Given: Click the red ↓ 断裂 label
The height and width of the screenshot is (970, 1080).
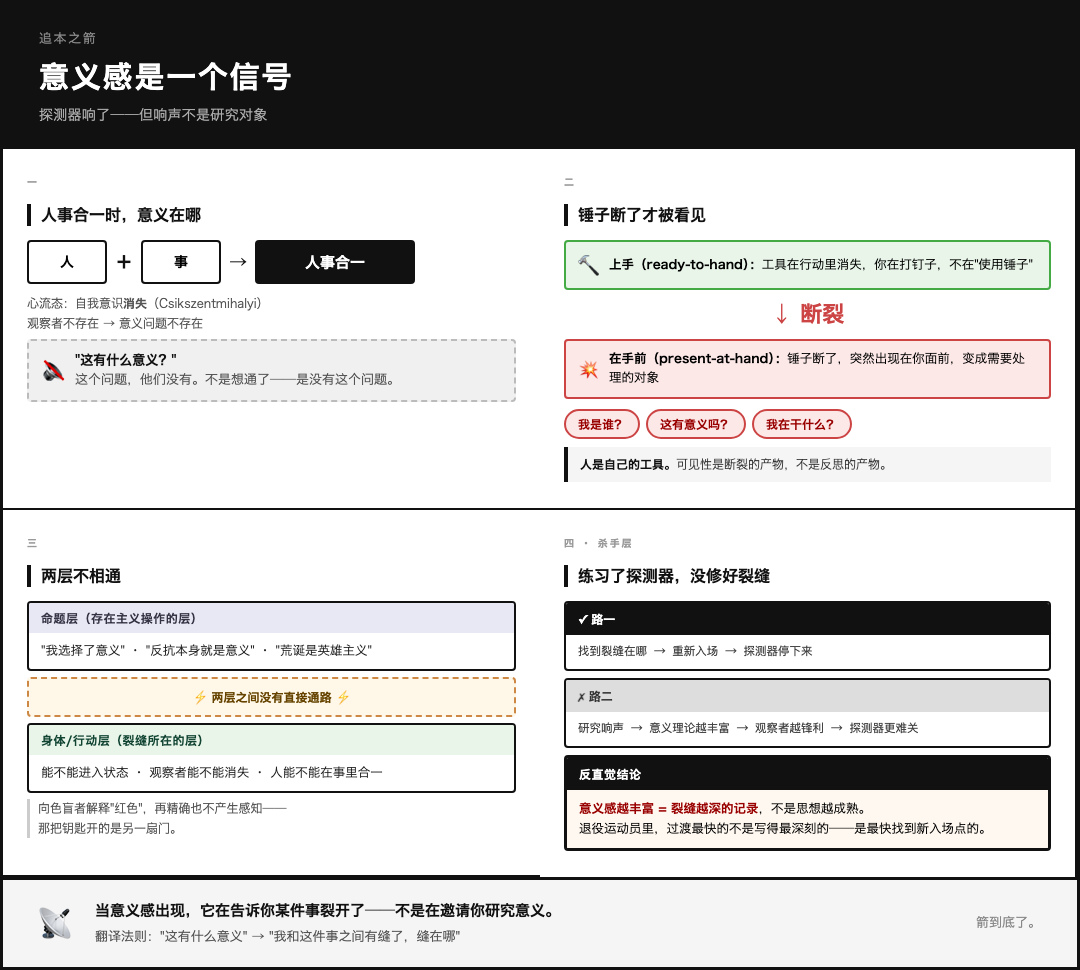Looking at the screenshot, I should (809, 314).
